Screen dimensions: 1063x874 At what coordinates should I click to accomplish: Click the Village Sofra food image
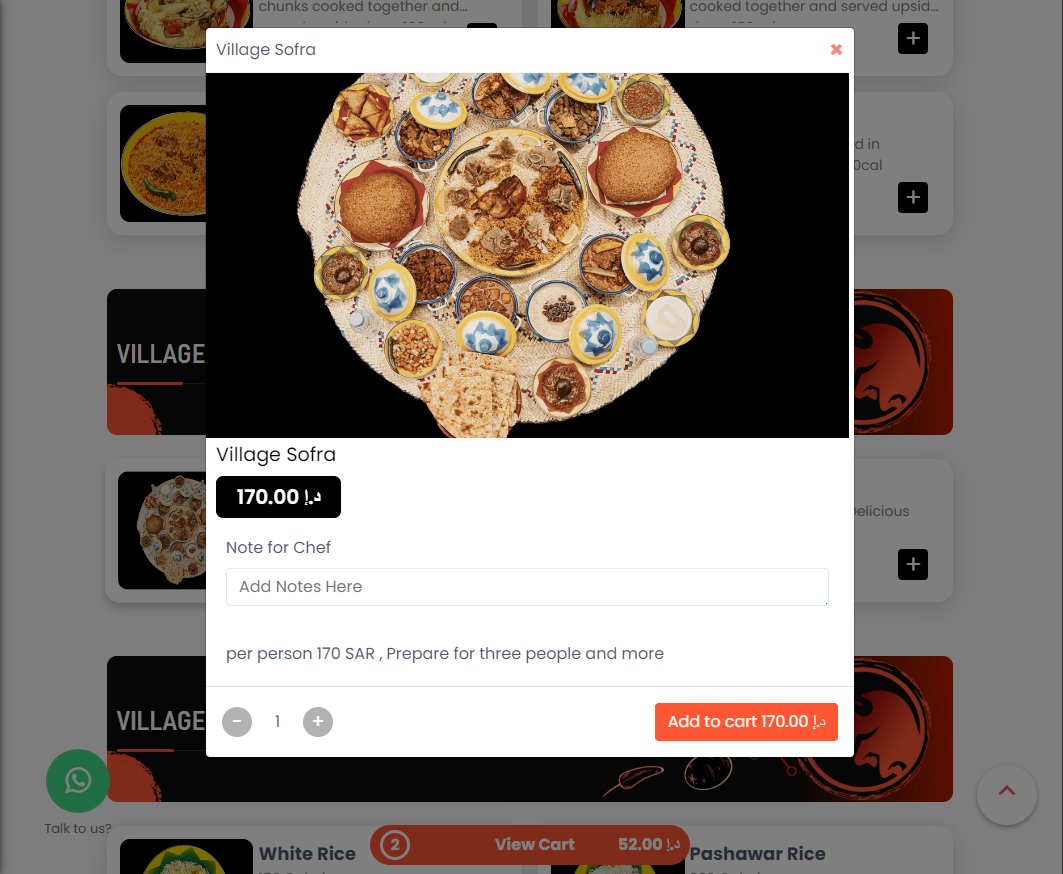tap(527, 255)
